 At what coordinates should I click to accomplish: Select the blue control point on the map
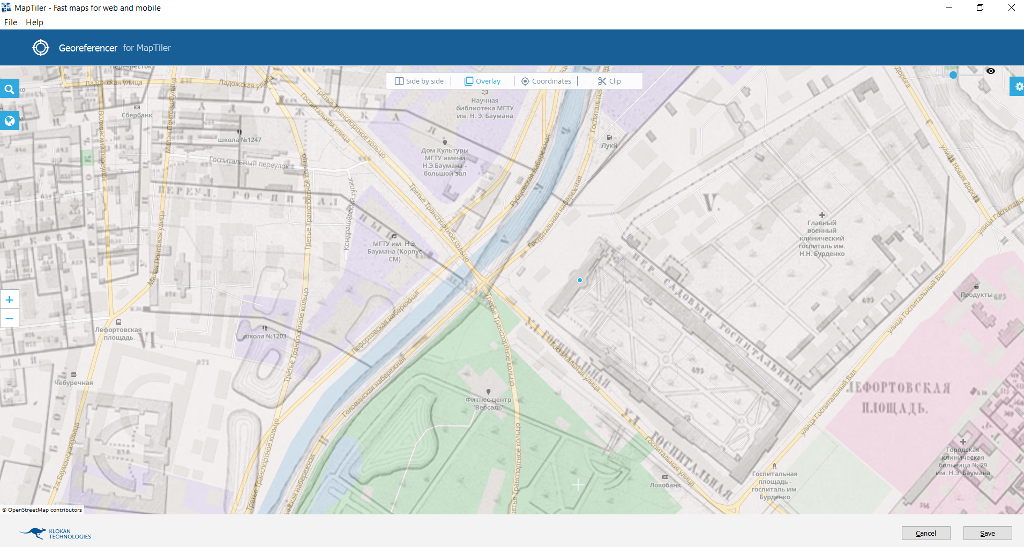tap(579, 280)
